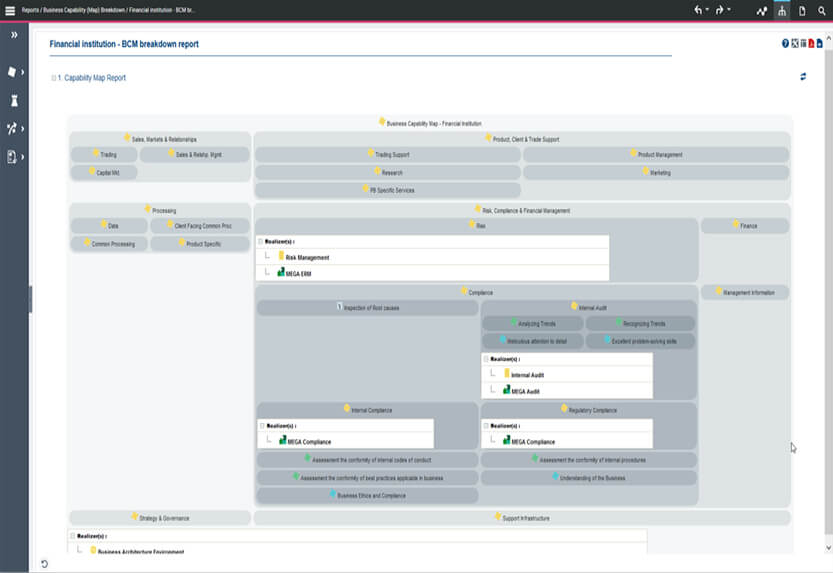Image resolution: width=833 pixels, height=573 pixels.
Task: Click the Analyzing Trends skill box
Action: (x=533, y=323)
